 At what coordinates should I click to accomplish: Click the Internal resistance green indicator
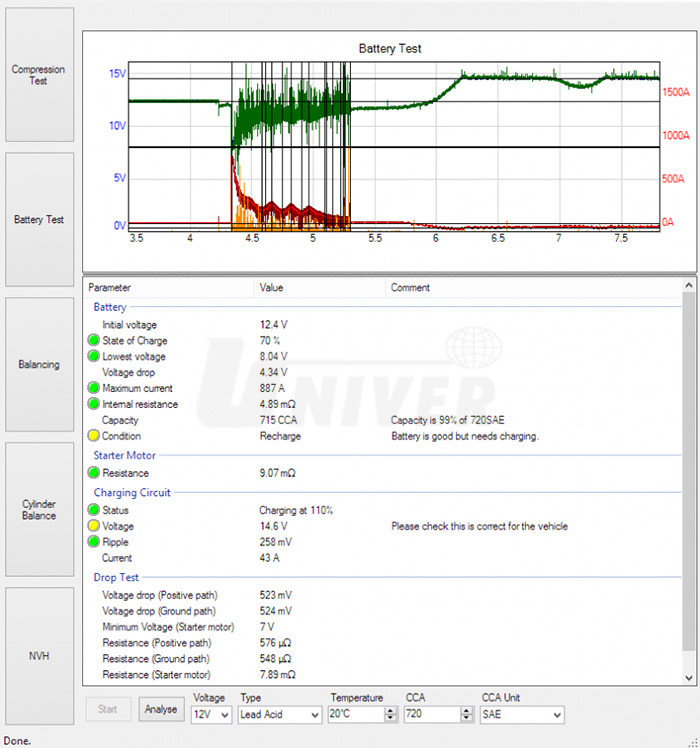[x=94, y=404]
